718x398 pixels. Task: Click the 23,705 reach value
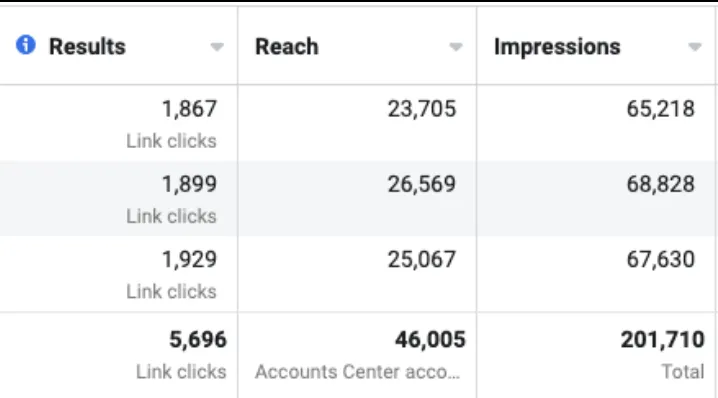pos(422,109)
